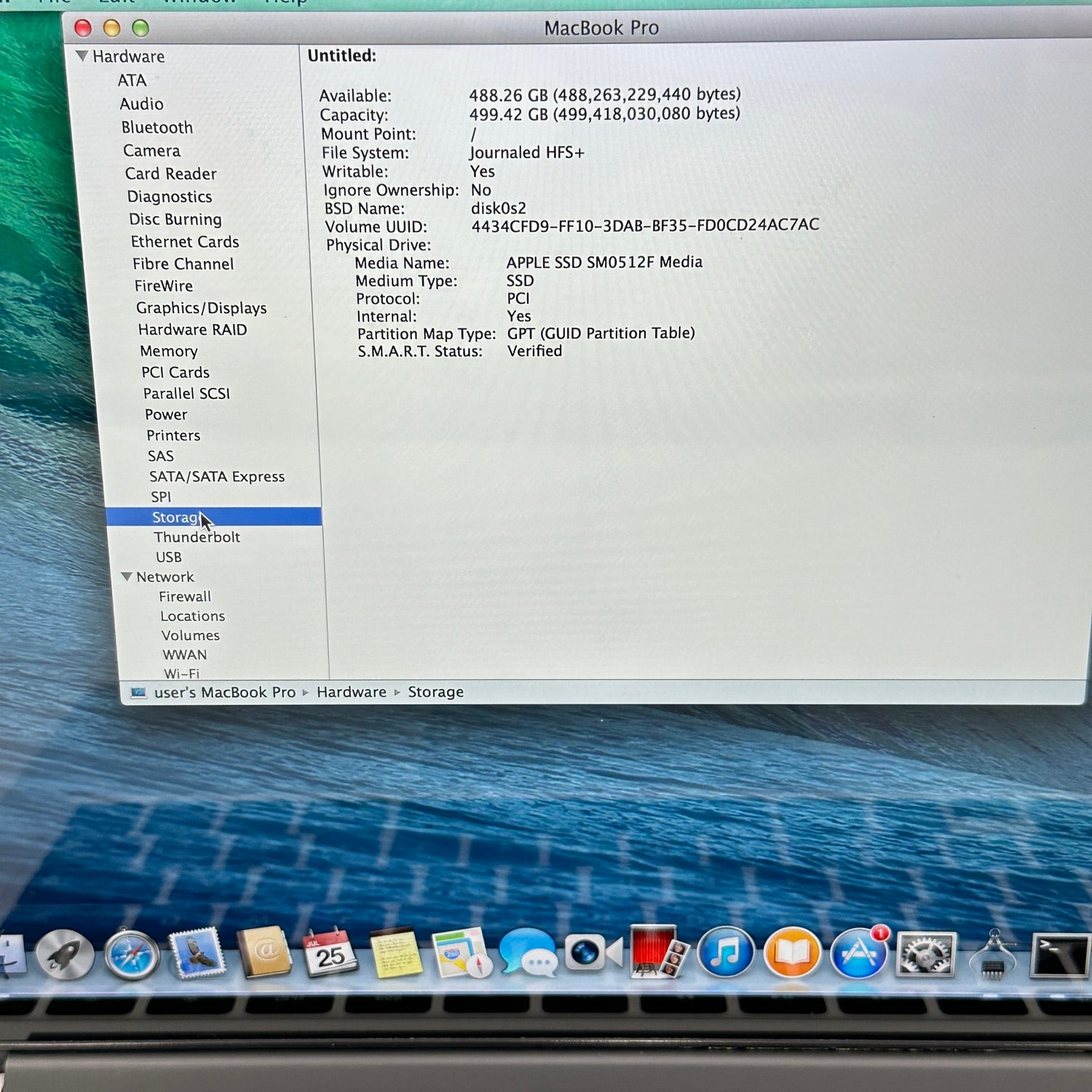Open Photo Booth from the Dock
Image resolution: width=1092 pixels, height=1092 pixels.
(659, 951)
